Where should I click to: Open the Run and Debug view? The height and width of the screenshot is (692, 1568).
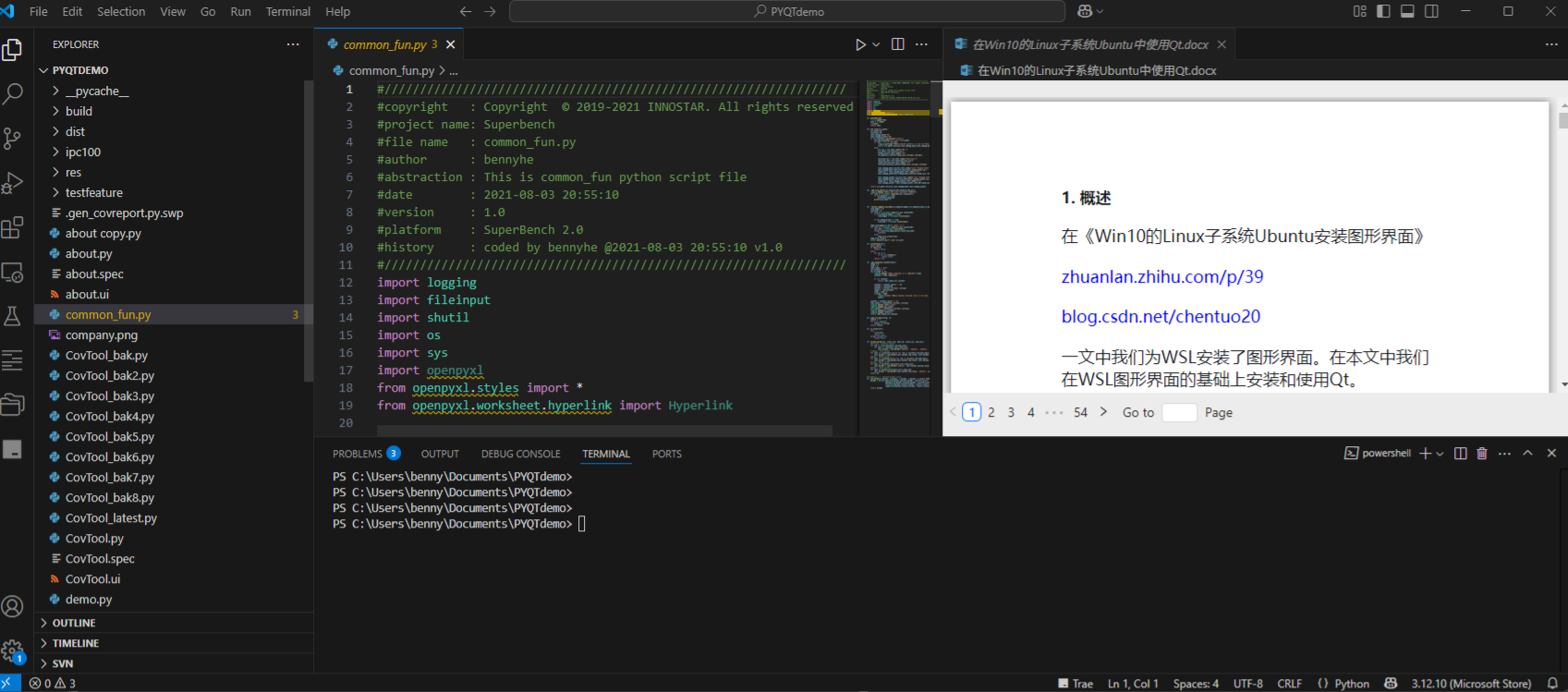tap(13, 183)
